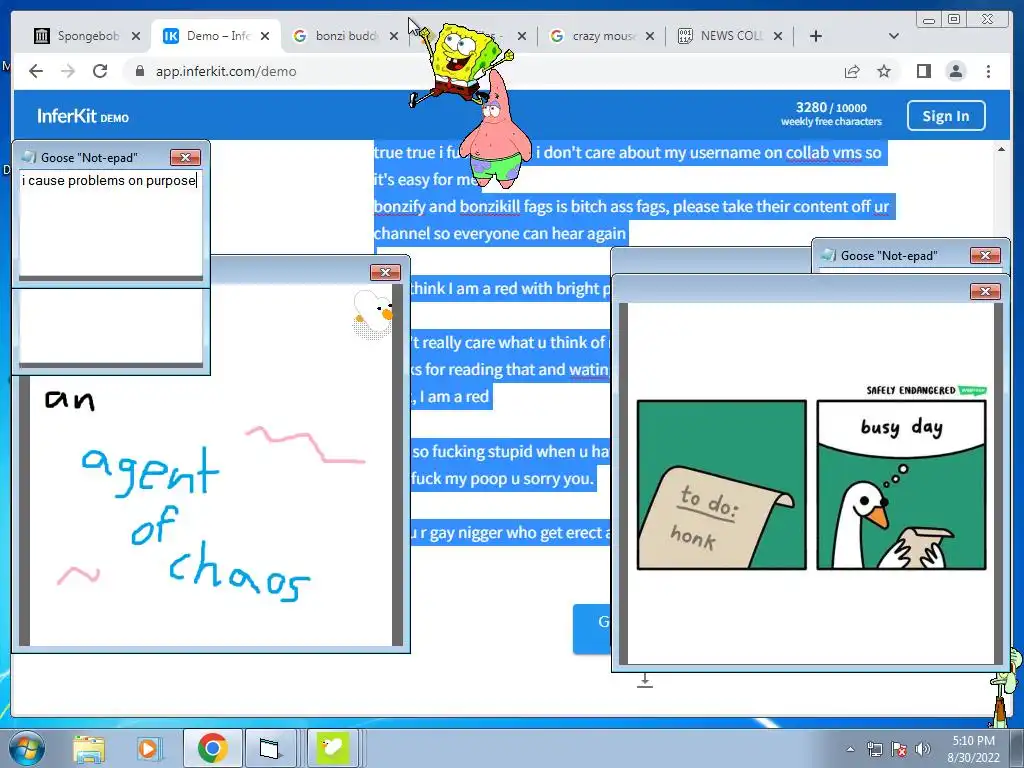Open the Chrome profile avatar
The image size is (1024, 768).
click(955, 71)
